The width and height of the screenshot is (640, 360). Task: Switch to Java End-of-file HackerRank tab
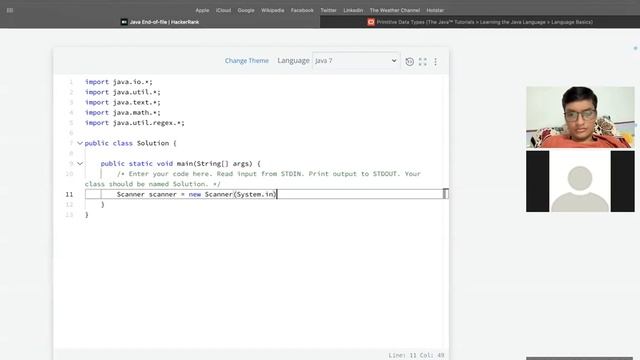160,22
